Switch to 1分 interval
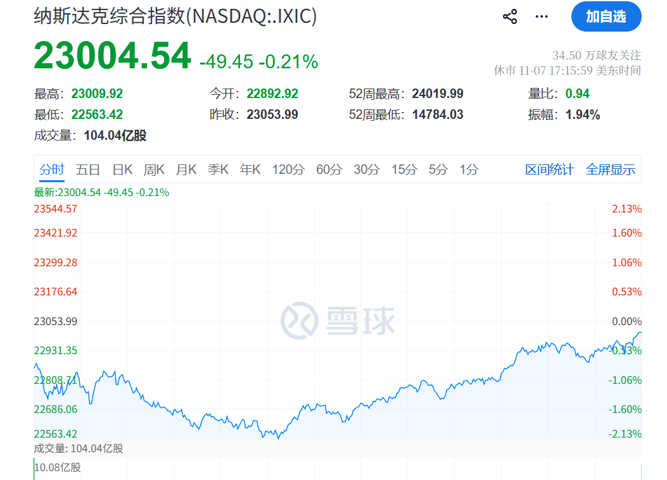 [x=469, y=169]
